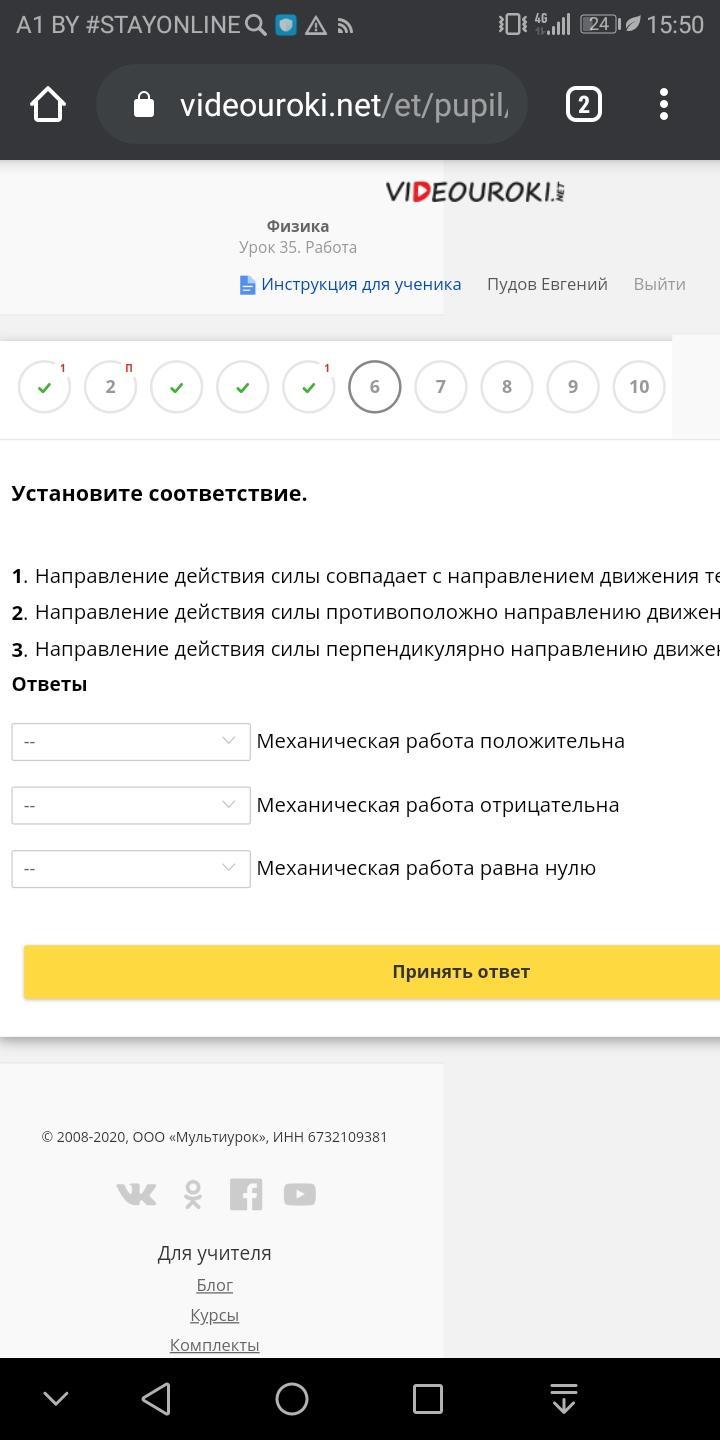The width and height of the screenshot is (720, 1440).
Task: Click the Facebook social icon
Action: coord(246,1194)
